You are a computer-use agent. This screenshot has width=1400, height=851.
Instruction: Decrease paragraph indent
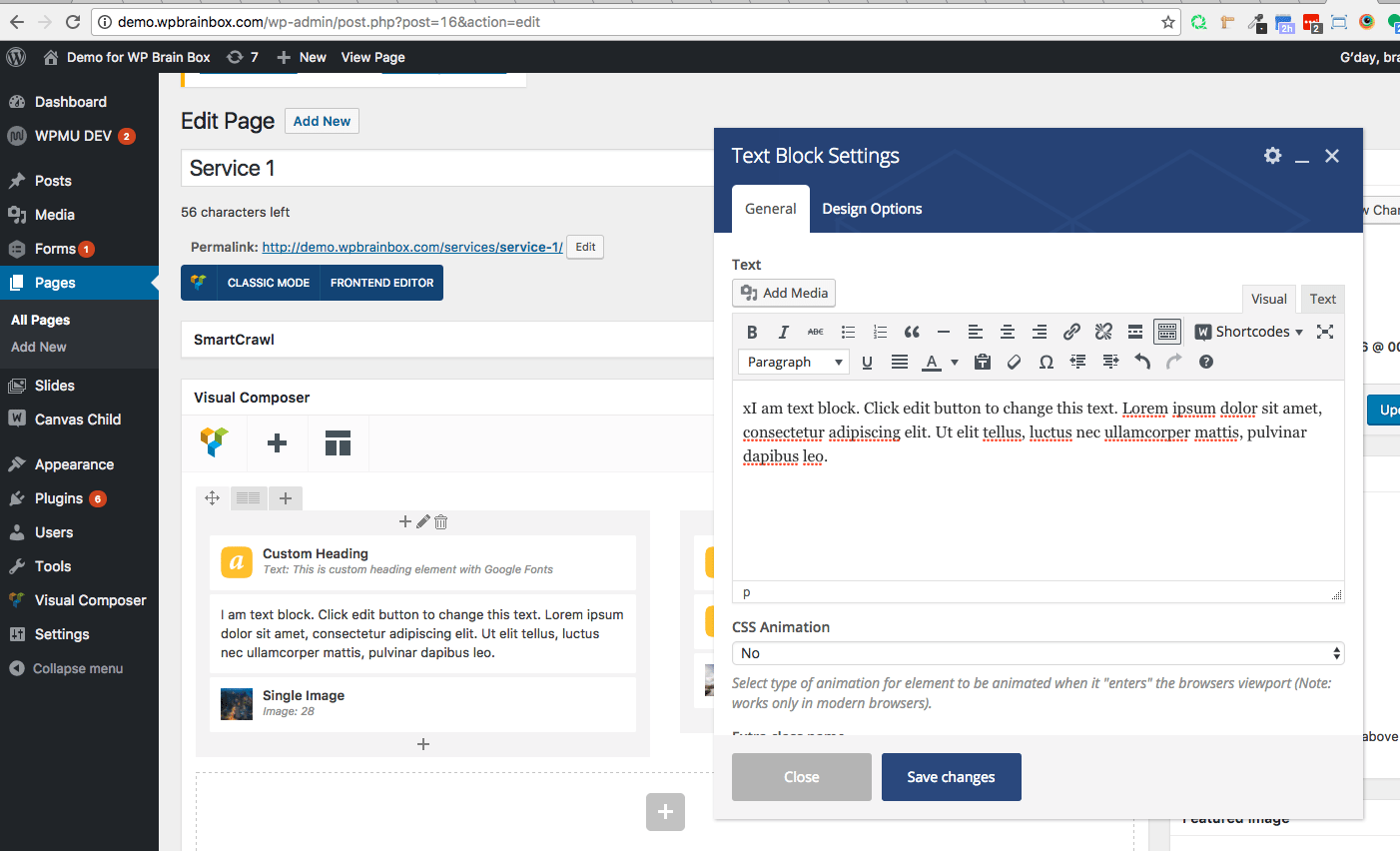1078,362
